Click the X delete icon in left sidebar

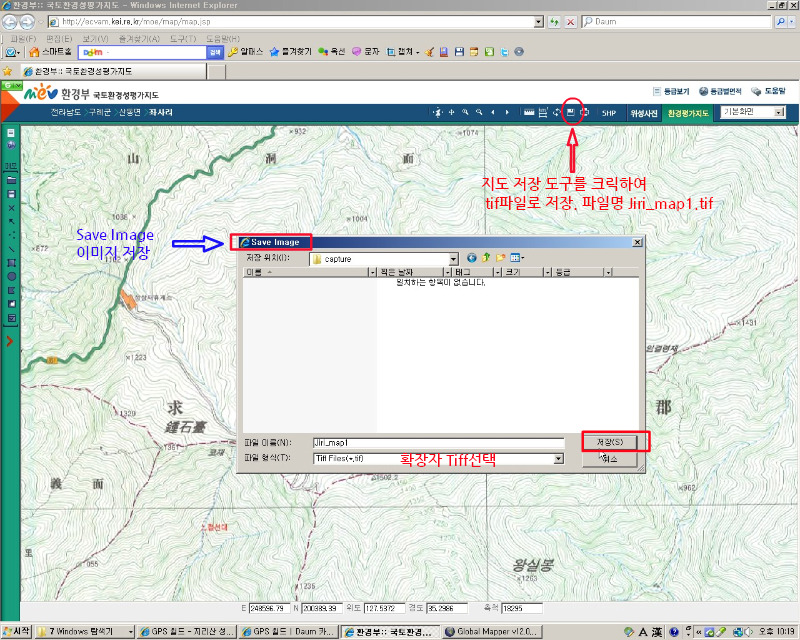[x=11, y=208]
